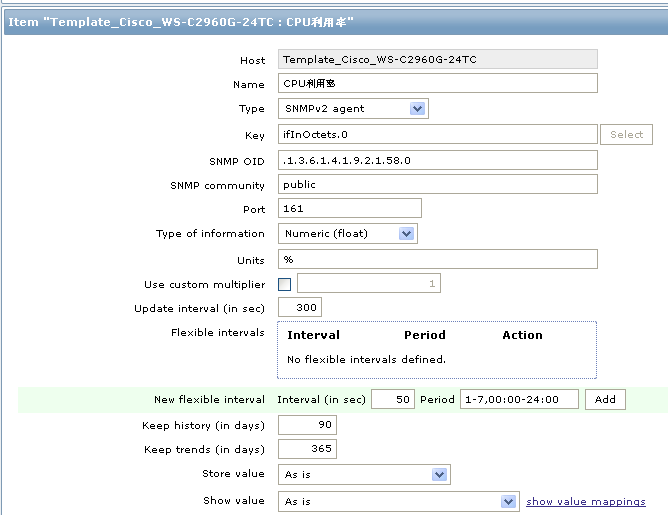Click the Select button next to Key
This screenshot has height=515, width=668.
626,135
